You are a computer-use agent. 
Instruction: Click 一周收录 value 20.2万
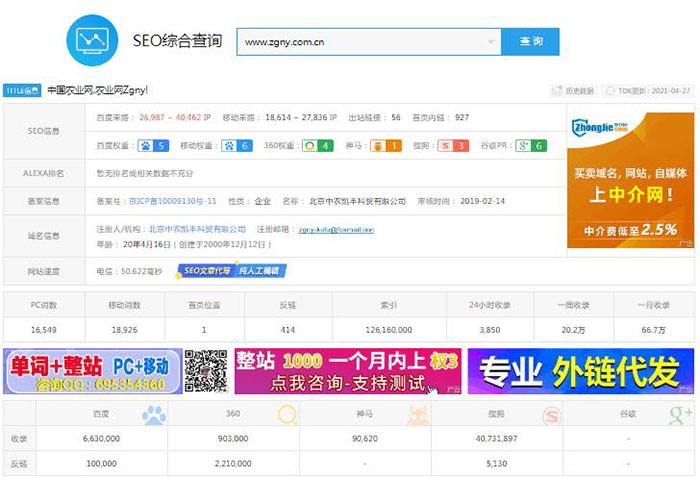(573, 330)
